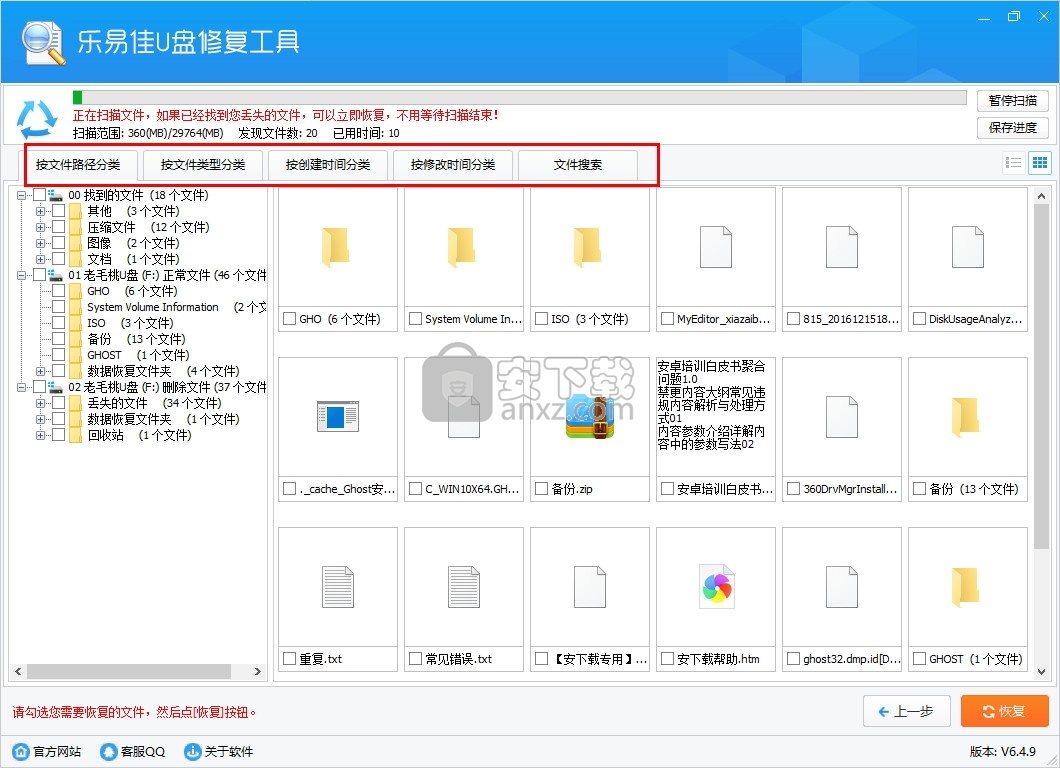The image size is (1060, 768).
Task: Collapse 01 老毛桃U盘 正常文件 node
Action: 21,275
